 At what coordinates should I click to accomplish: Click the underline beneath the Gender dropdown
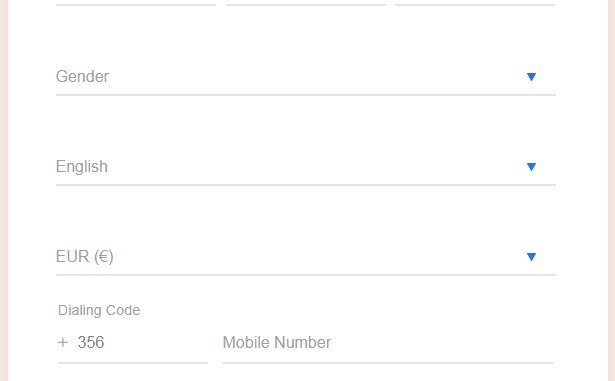tap(306, 95)
